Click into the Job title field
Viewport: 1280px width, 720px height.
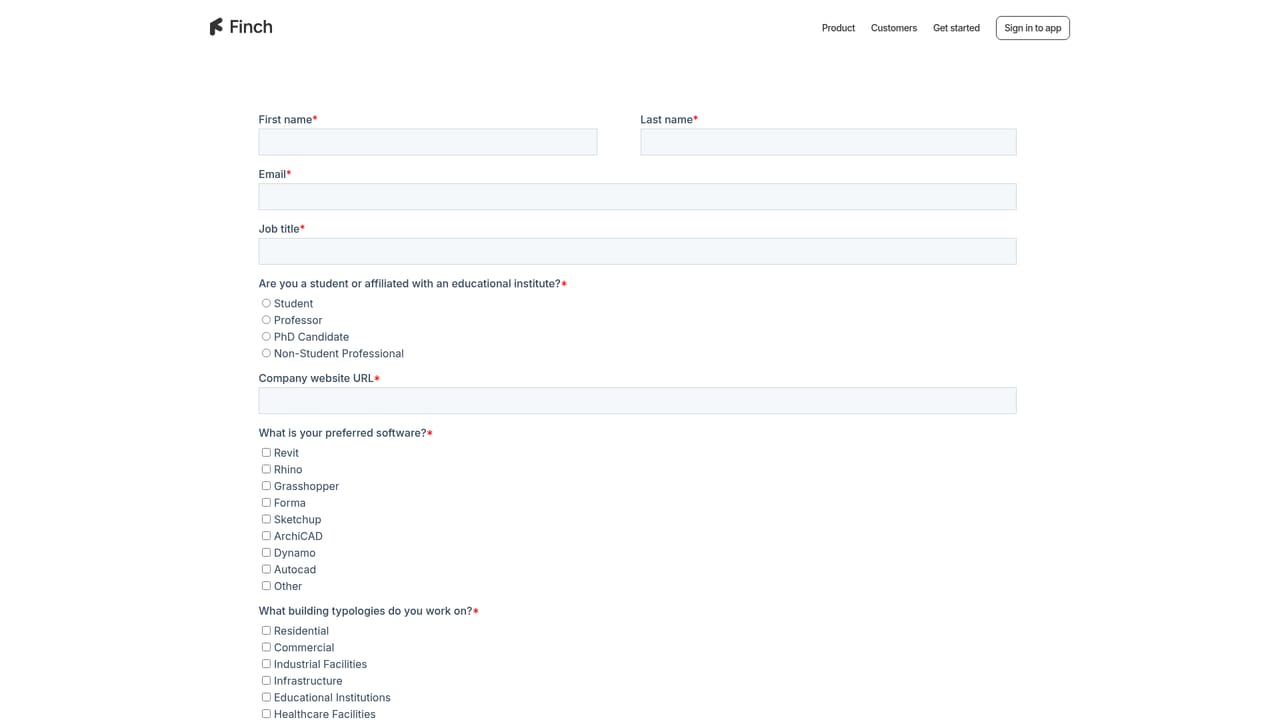(x=637, y=251)
